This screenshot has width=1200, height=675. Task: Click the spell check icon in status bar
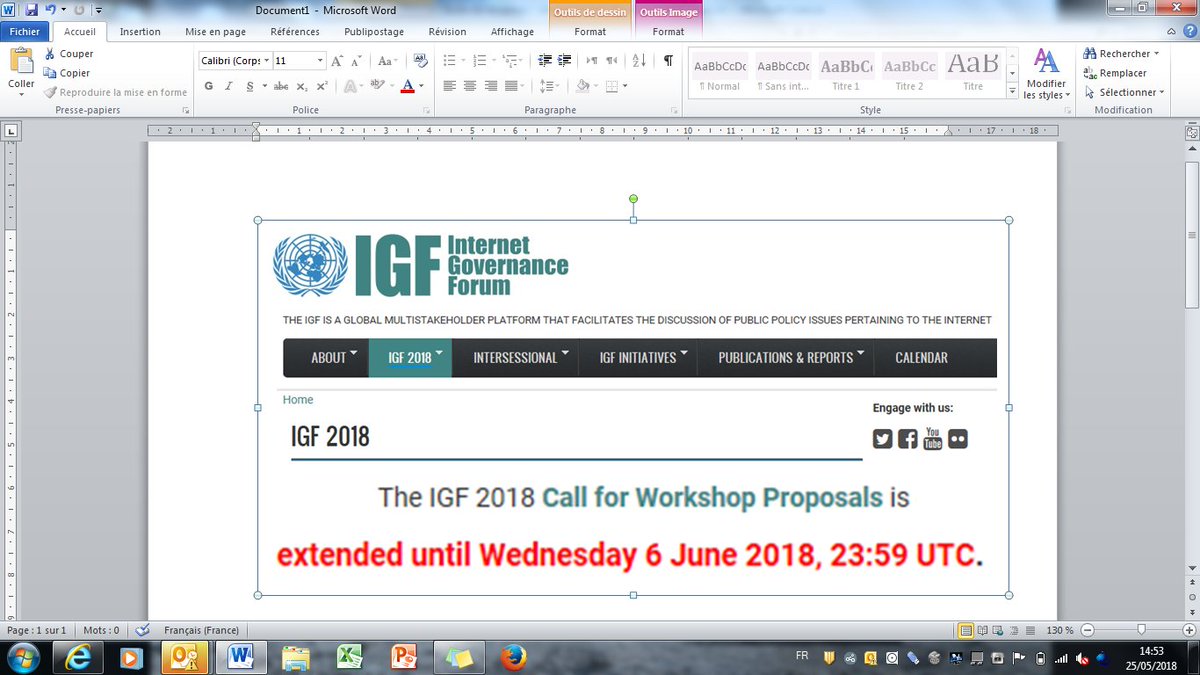[143, 630]
